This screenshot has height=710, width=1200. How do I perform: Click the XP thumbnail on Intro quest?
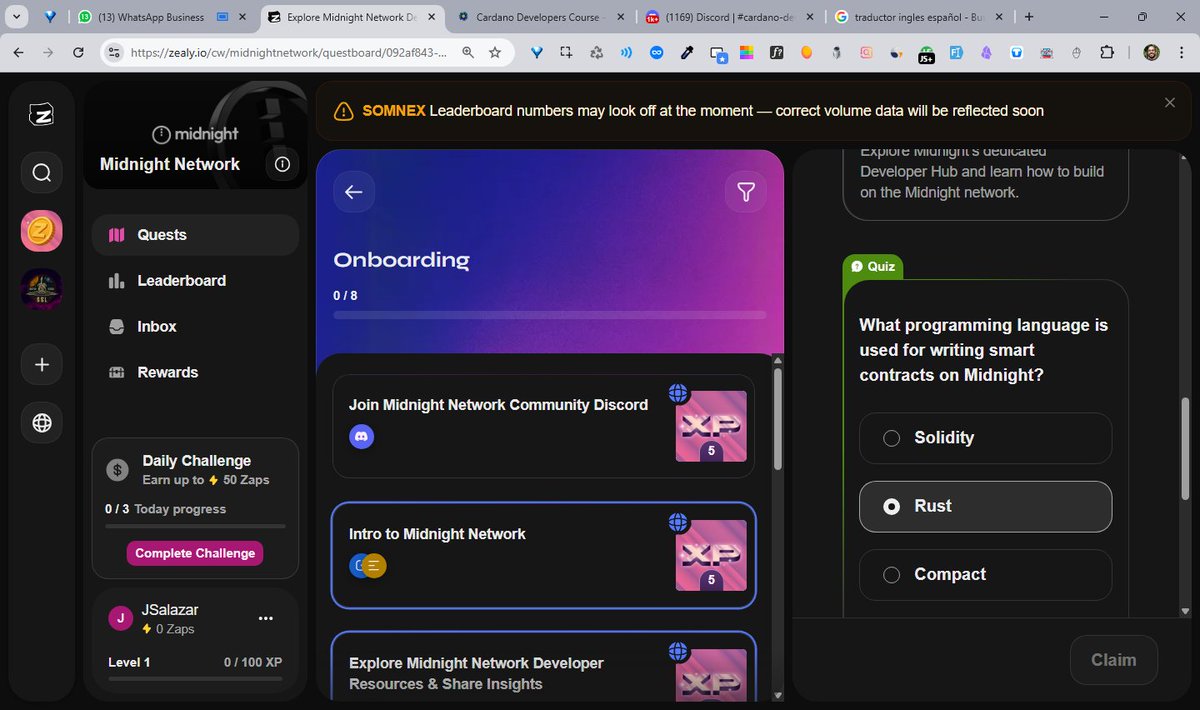[x=711, y=555]
